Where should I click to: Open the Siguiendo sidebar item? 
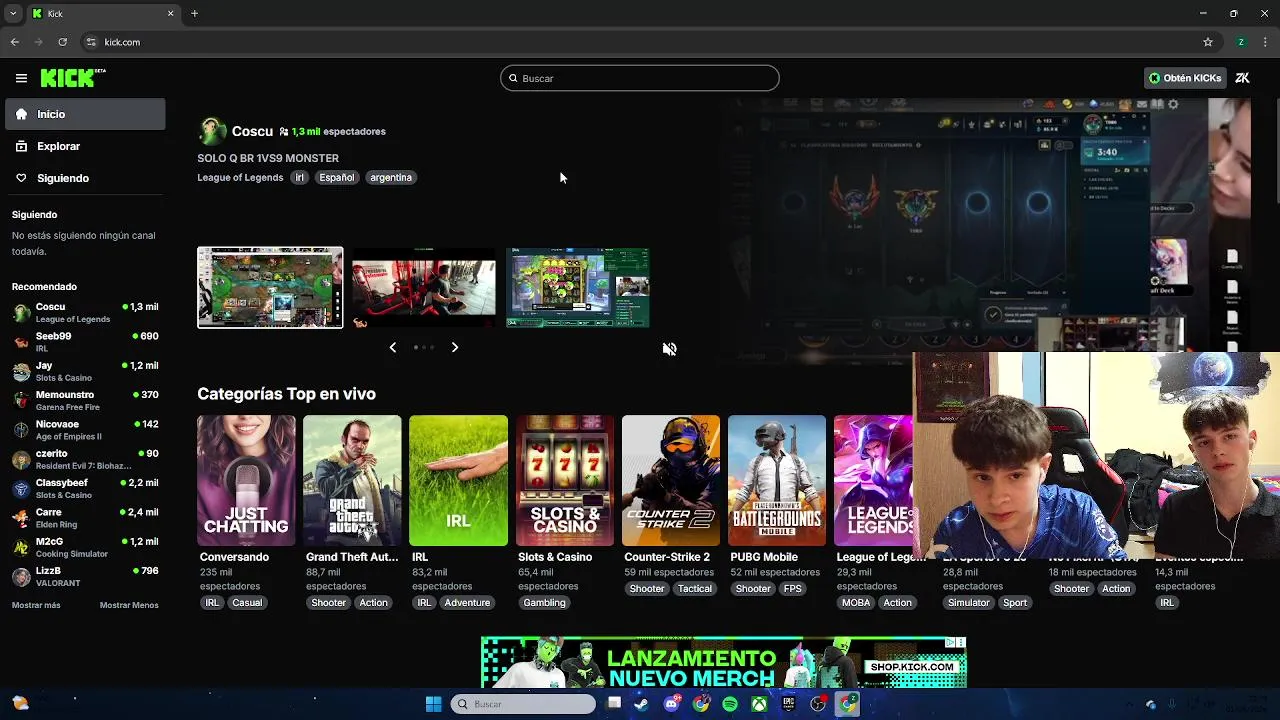click(85, 178)
